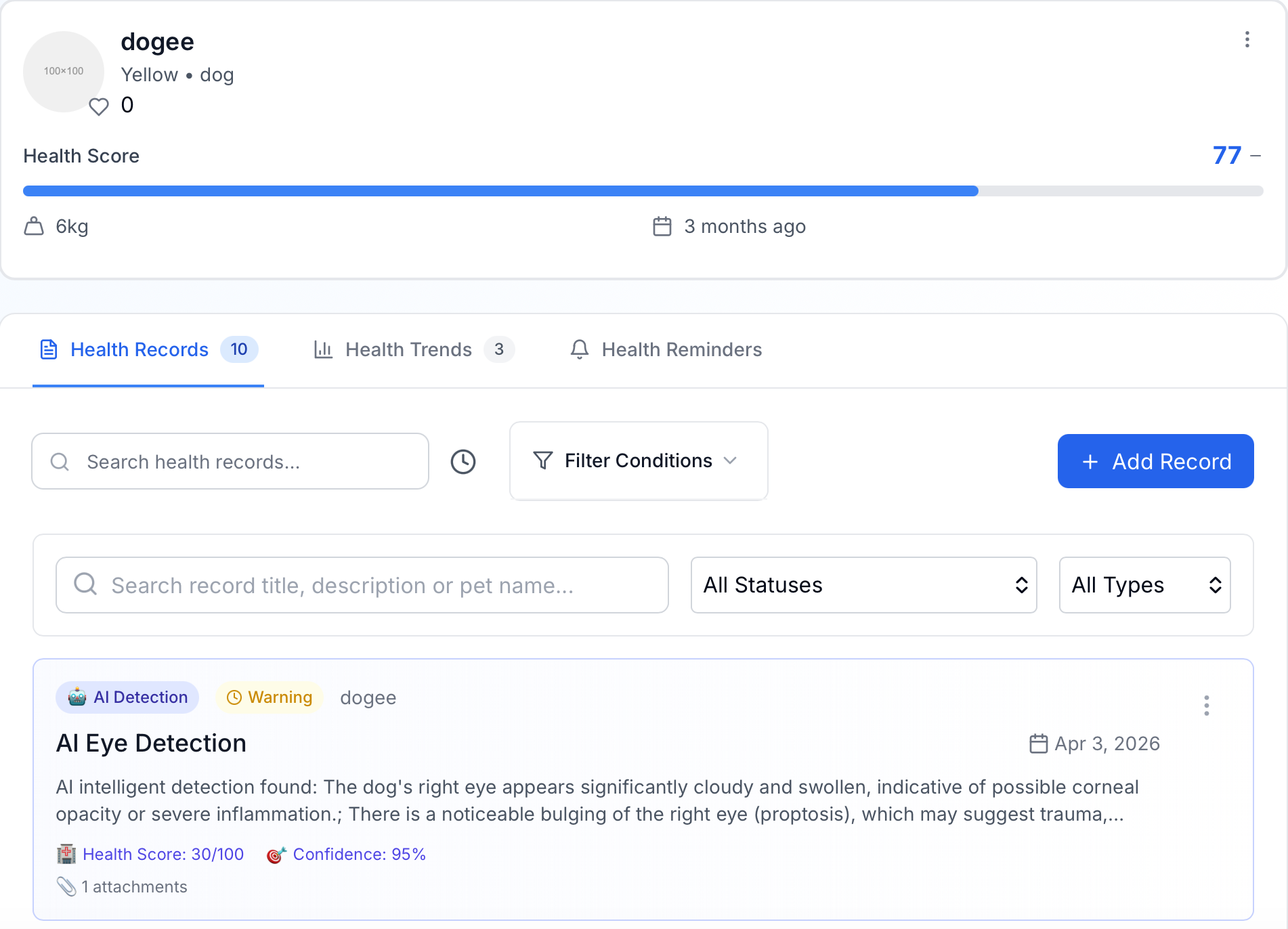This screenshot has height=929, width=1288.
Task: Click the Filter Conditions chevron arrow
Action: point(730,460)
